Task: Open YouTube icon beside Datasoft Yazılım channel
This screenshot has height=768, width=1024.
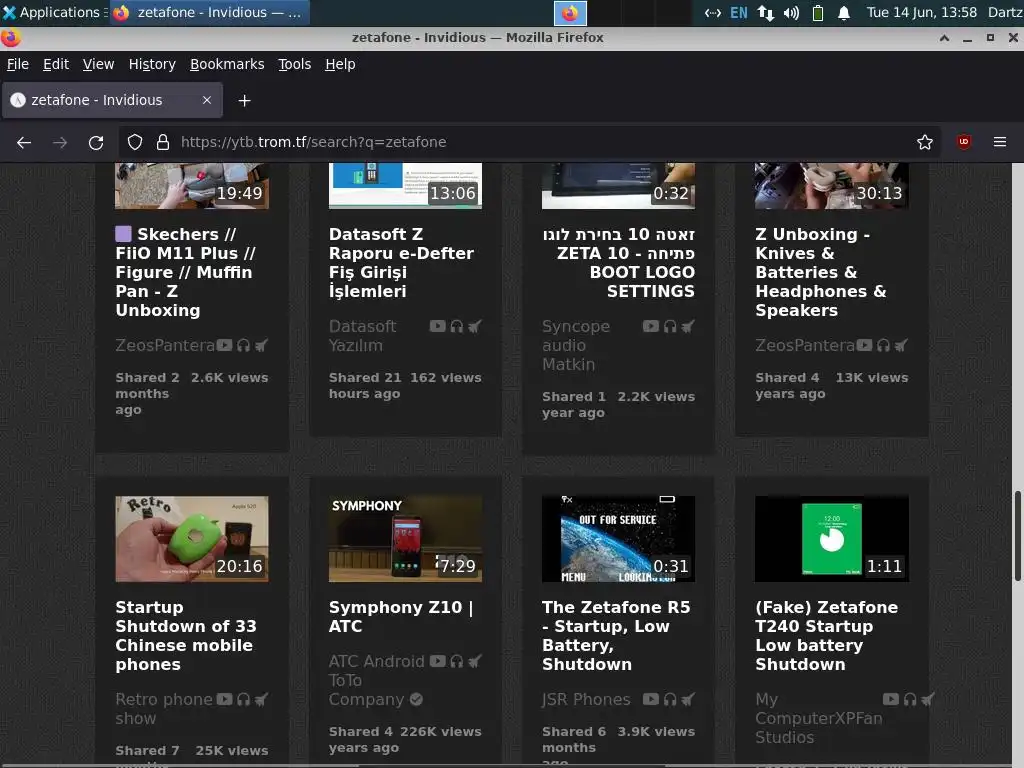Action: coord(438,326)
